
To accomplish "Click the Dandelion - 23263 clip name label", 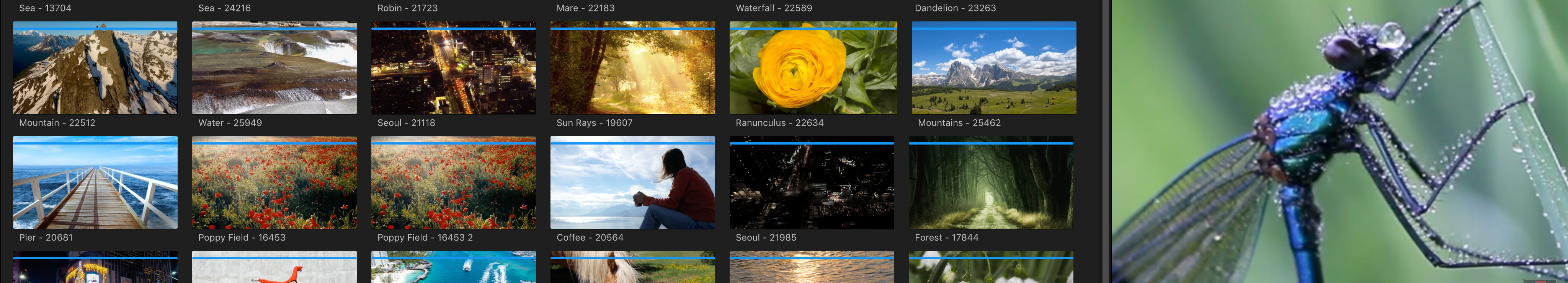I will pos(955,8).
